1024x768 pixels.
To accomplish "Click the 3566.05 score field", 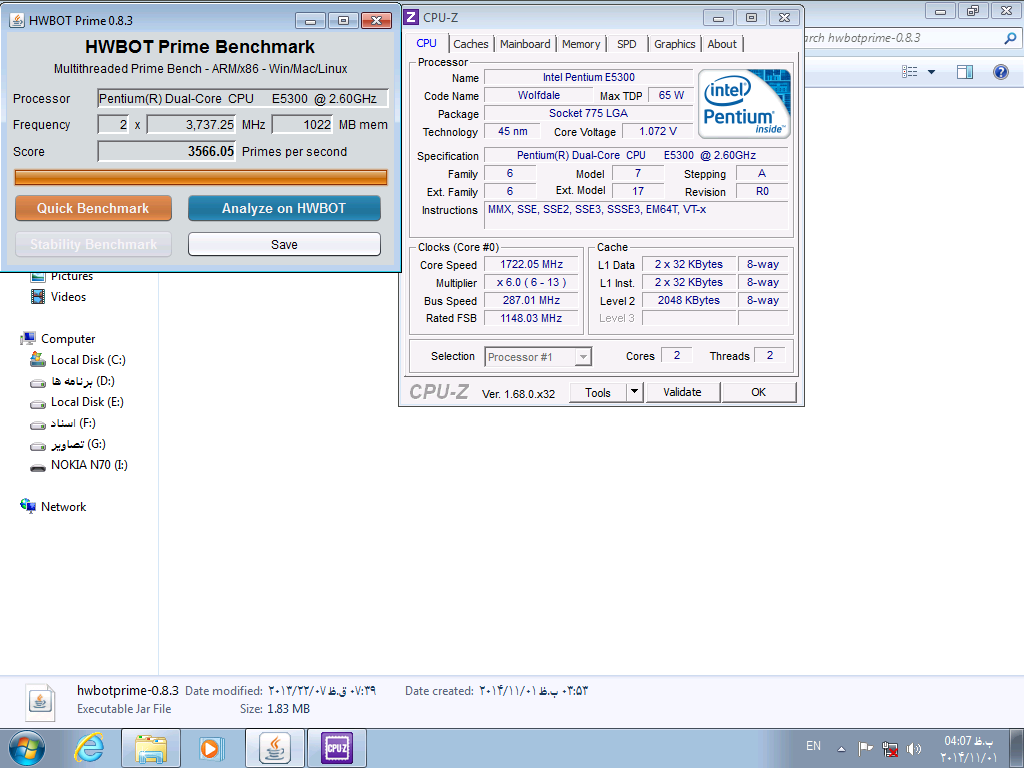I will [x=167, y=152].
